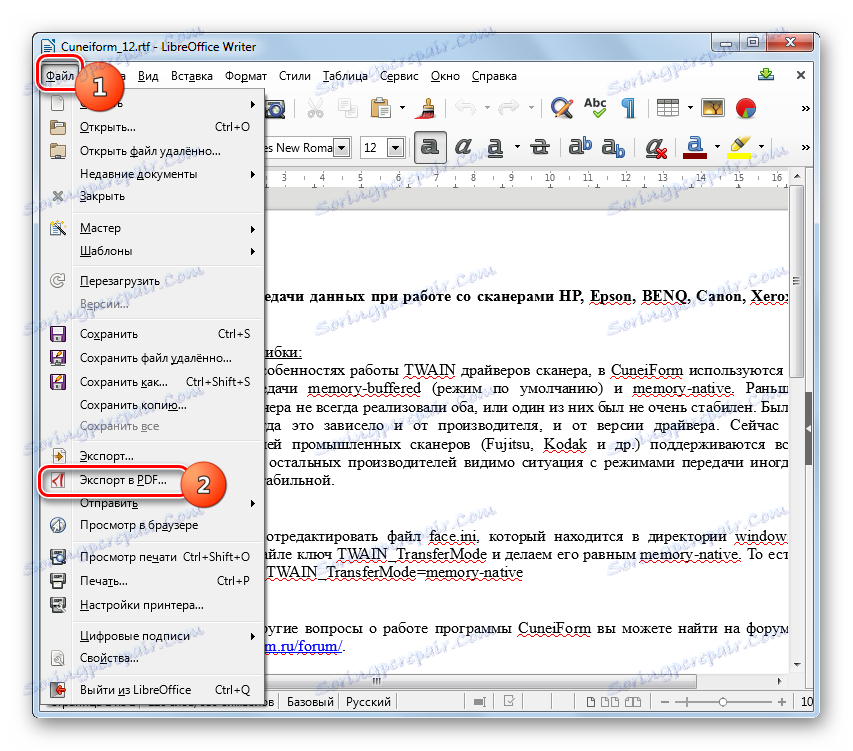The height and width of the screenshot is (751, 853).
Task: Toggle Italic formatting button
Action: pos(463,147)
